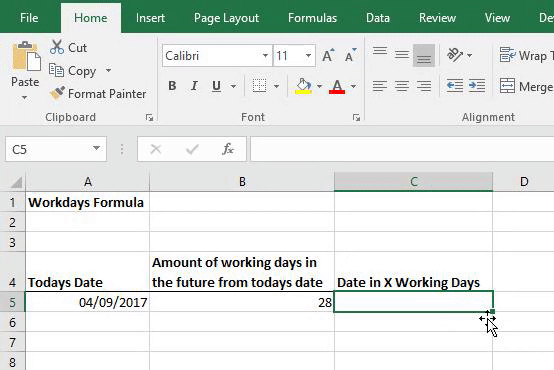Increase font size with large A
Viewport: 554px width, 370px height.
click(328, 55)
